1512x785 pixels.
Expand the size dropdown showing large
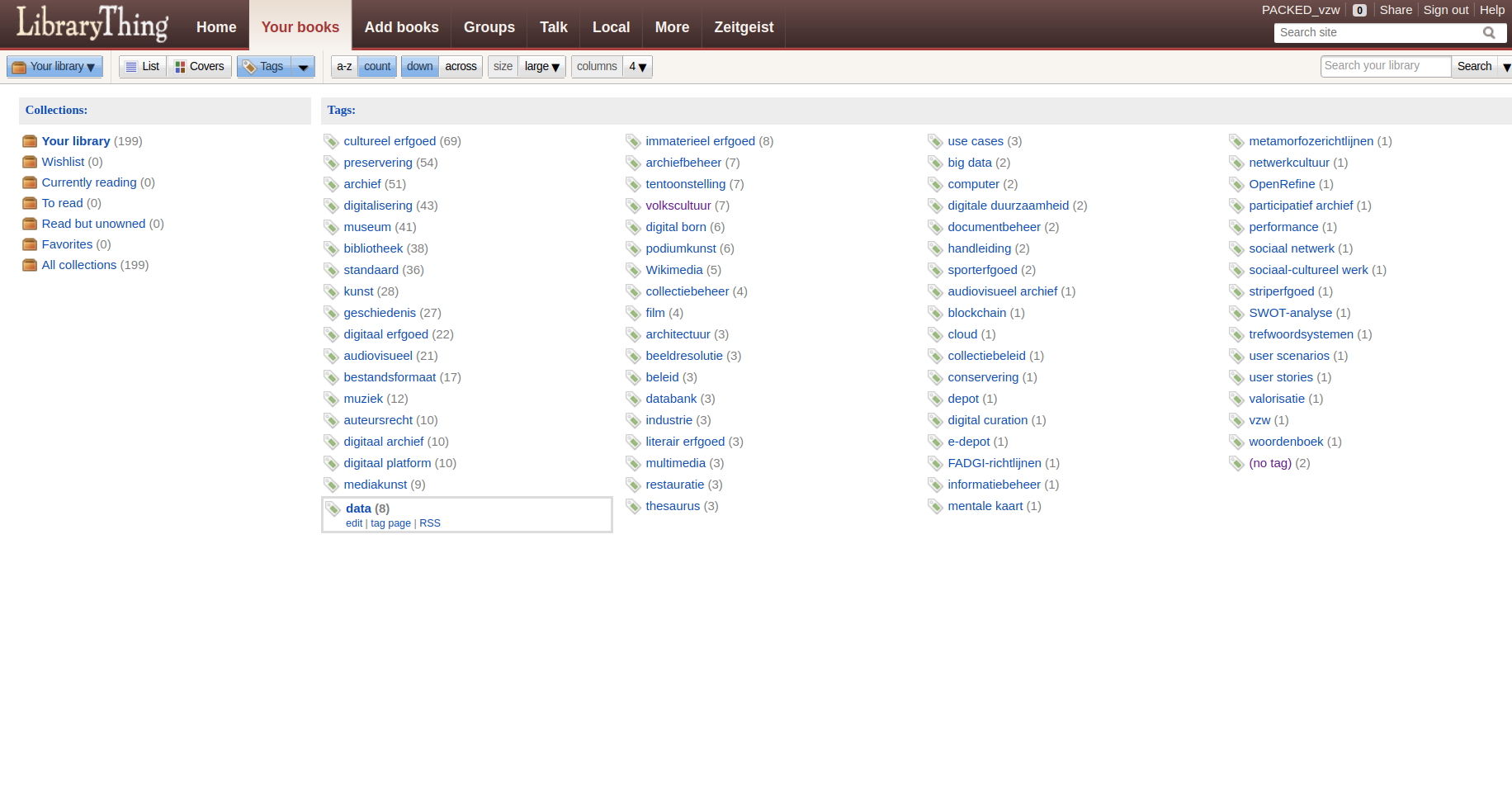click(542, 67)
